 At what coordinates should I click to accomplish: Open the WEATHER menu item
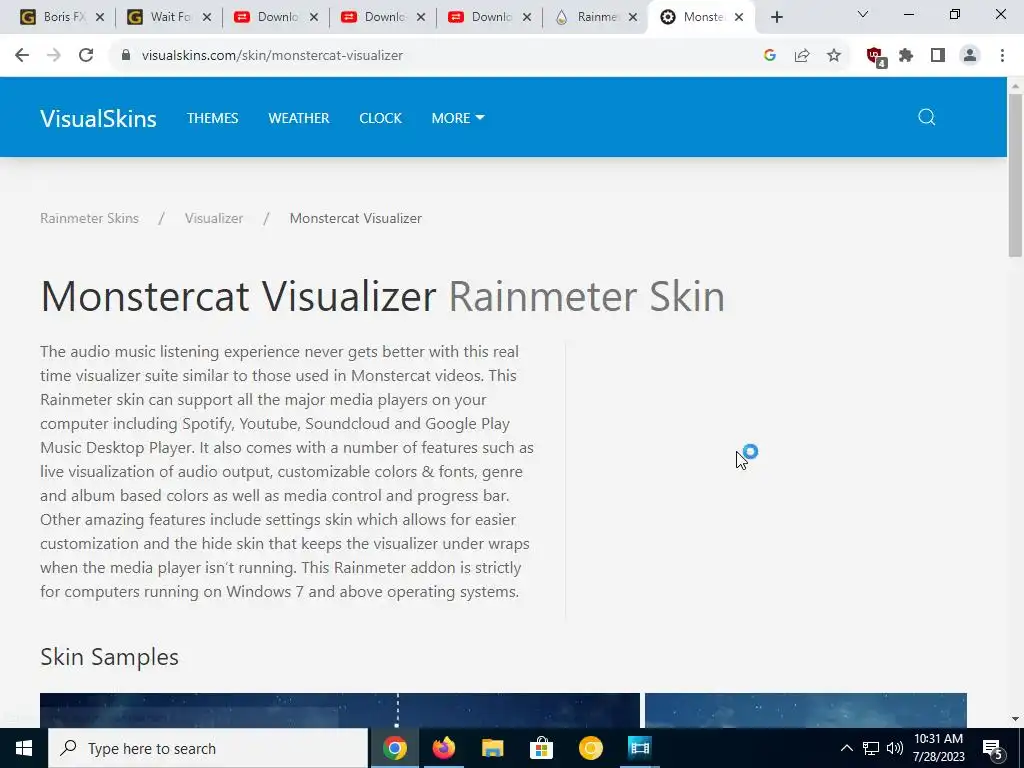(299, 118)
